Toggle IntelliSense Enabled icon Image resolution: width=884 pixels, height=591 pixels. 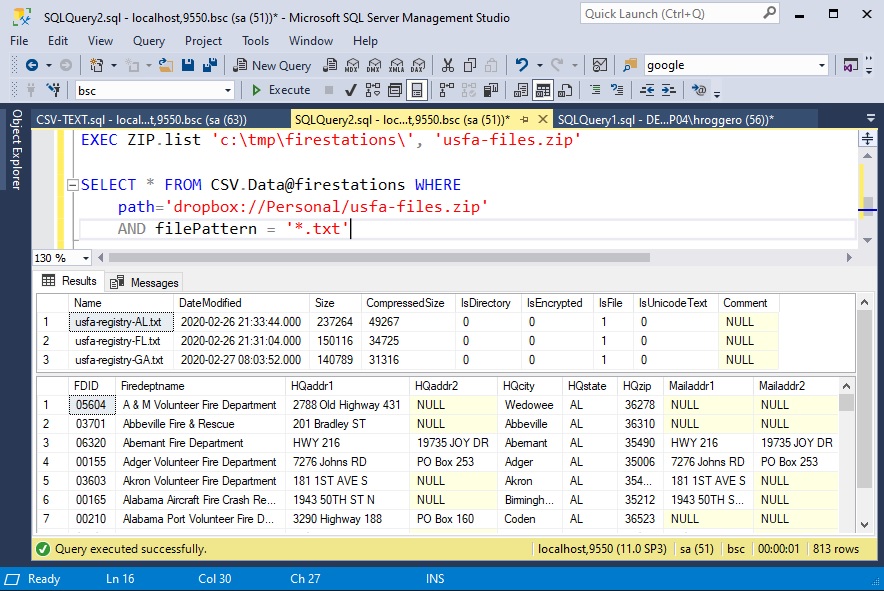[417, 90]
